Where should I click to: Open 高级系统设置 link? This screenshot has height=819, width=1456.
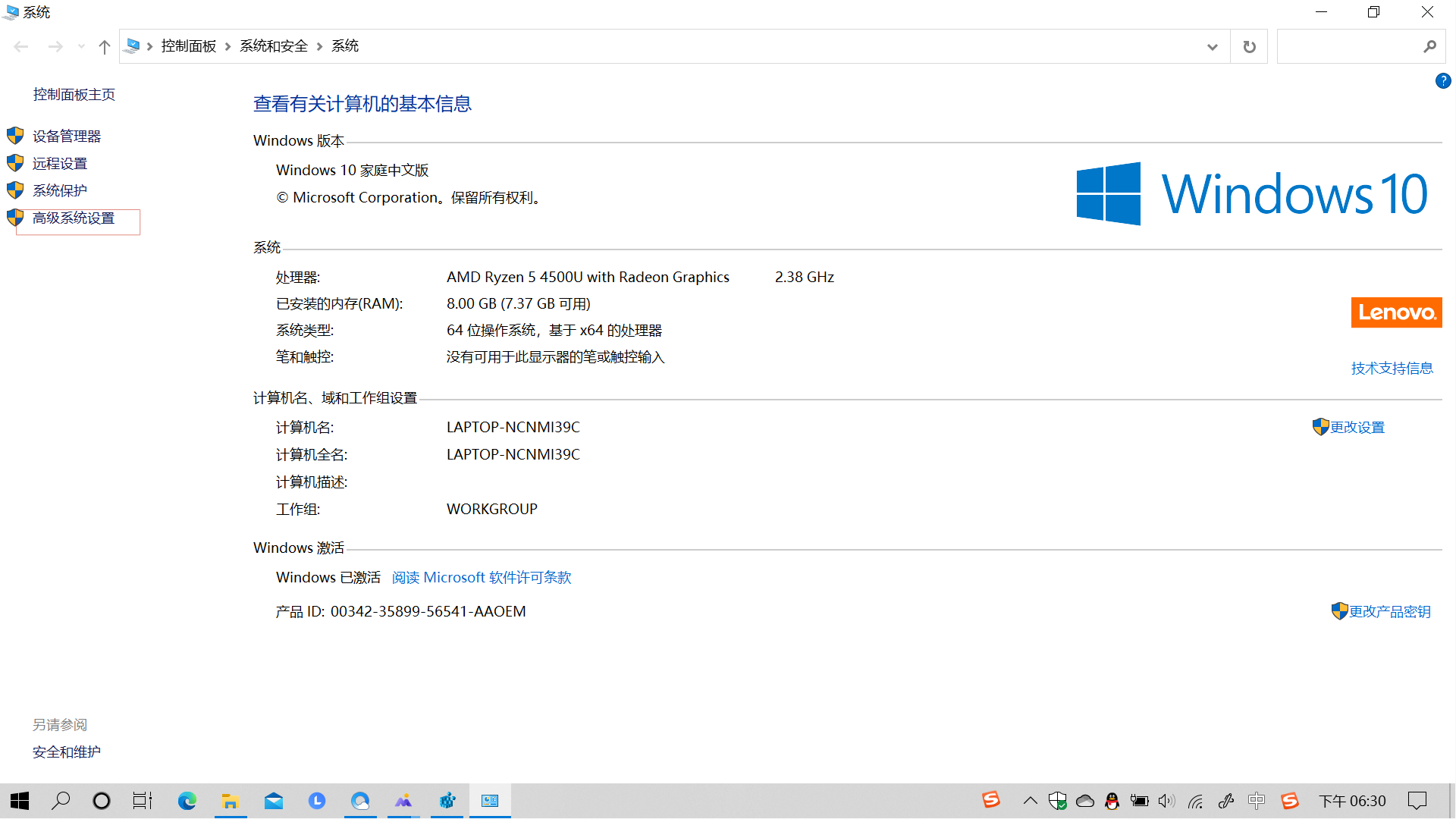coord(74,218)
